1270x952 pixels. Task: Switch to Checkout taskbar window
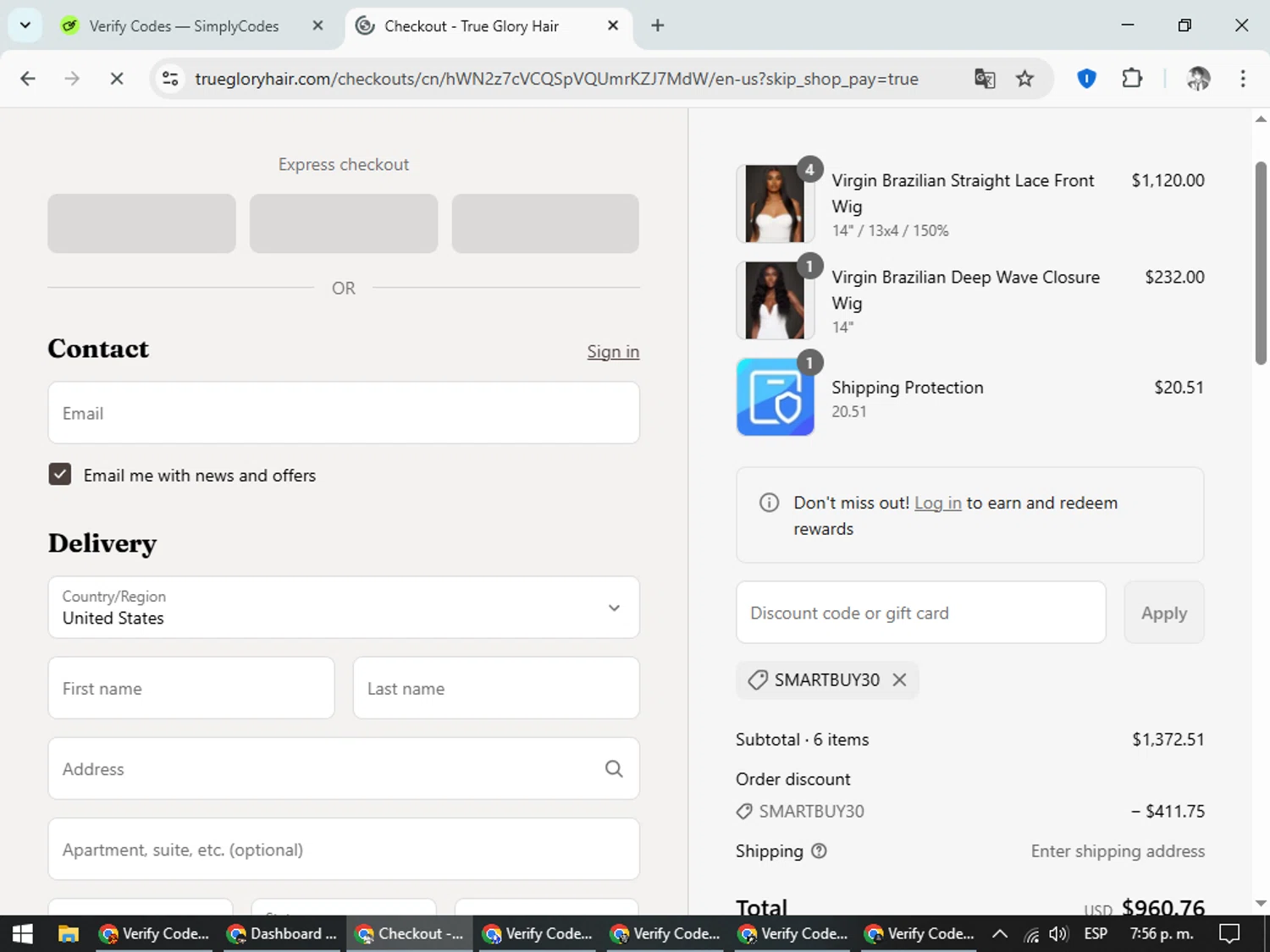(x=410, y=933)
